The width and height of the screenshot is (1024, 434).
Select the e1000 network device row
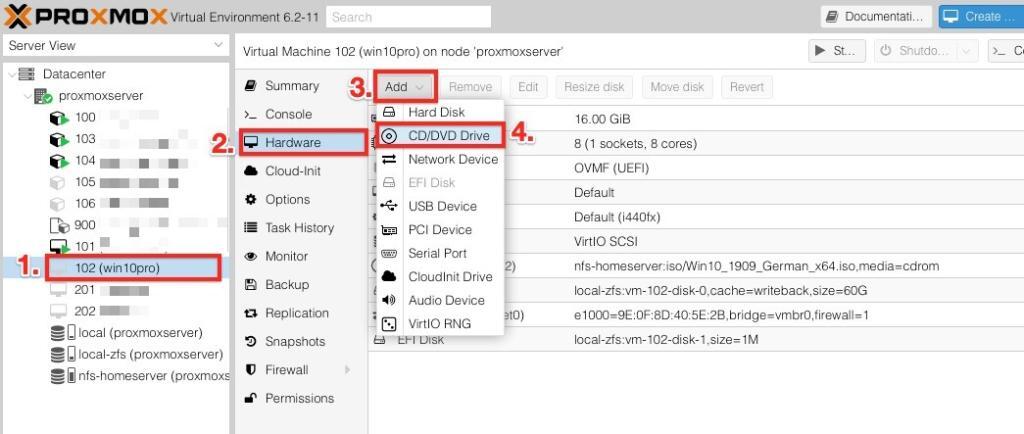696,315
